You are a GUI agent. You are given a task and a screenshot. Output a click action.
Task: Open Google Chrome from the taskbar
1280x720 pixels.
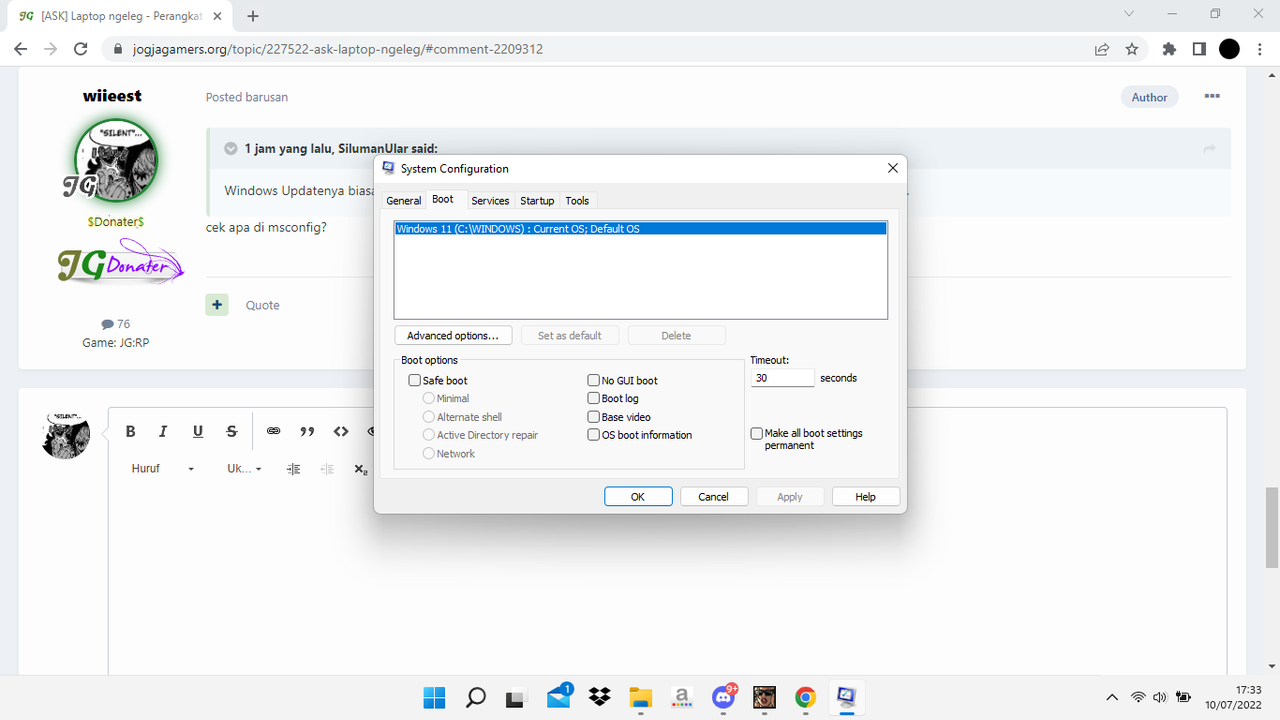(x=805, y=697)
